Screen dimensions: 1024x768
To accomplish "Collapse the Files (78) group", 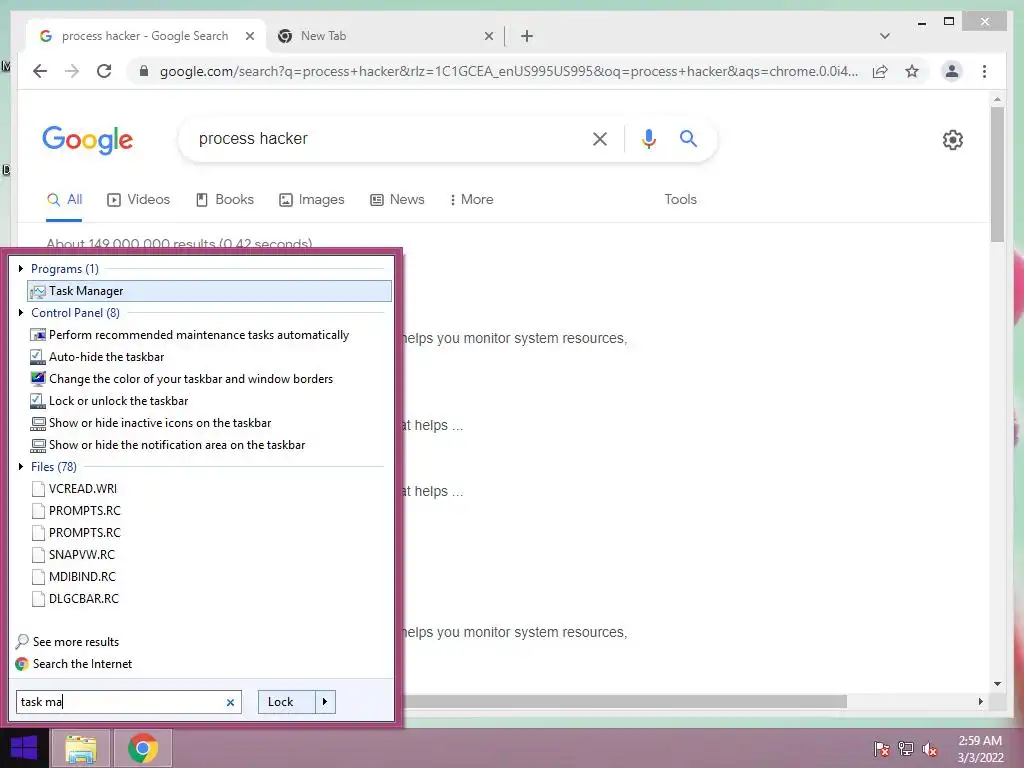I will click(21, 466).
